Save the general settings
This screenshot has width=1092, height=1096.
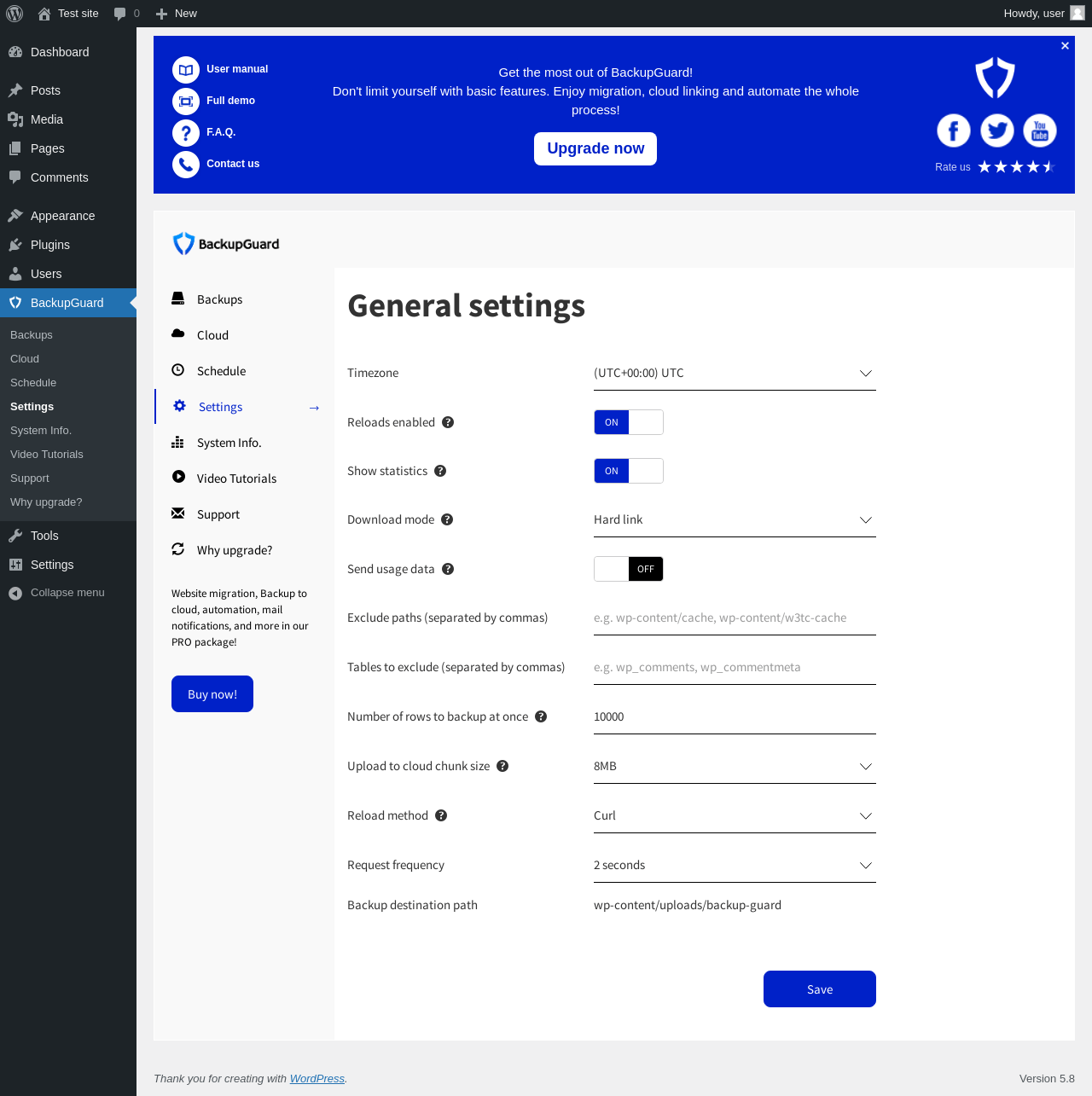820,989
